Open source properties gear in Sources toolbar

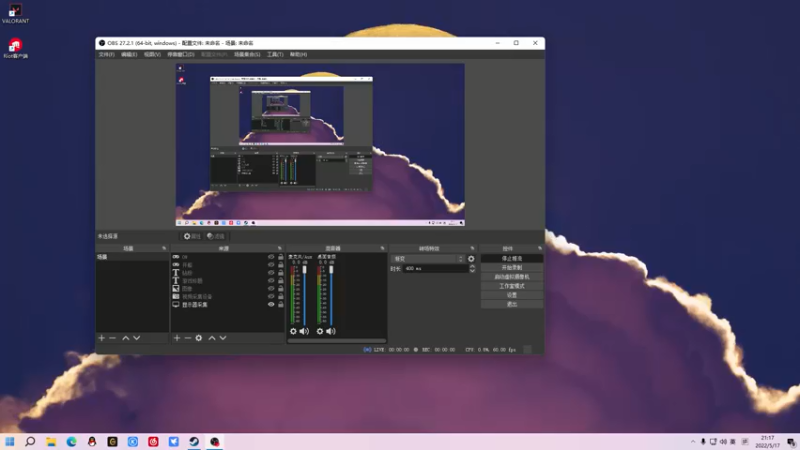[x=199, y=338]
